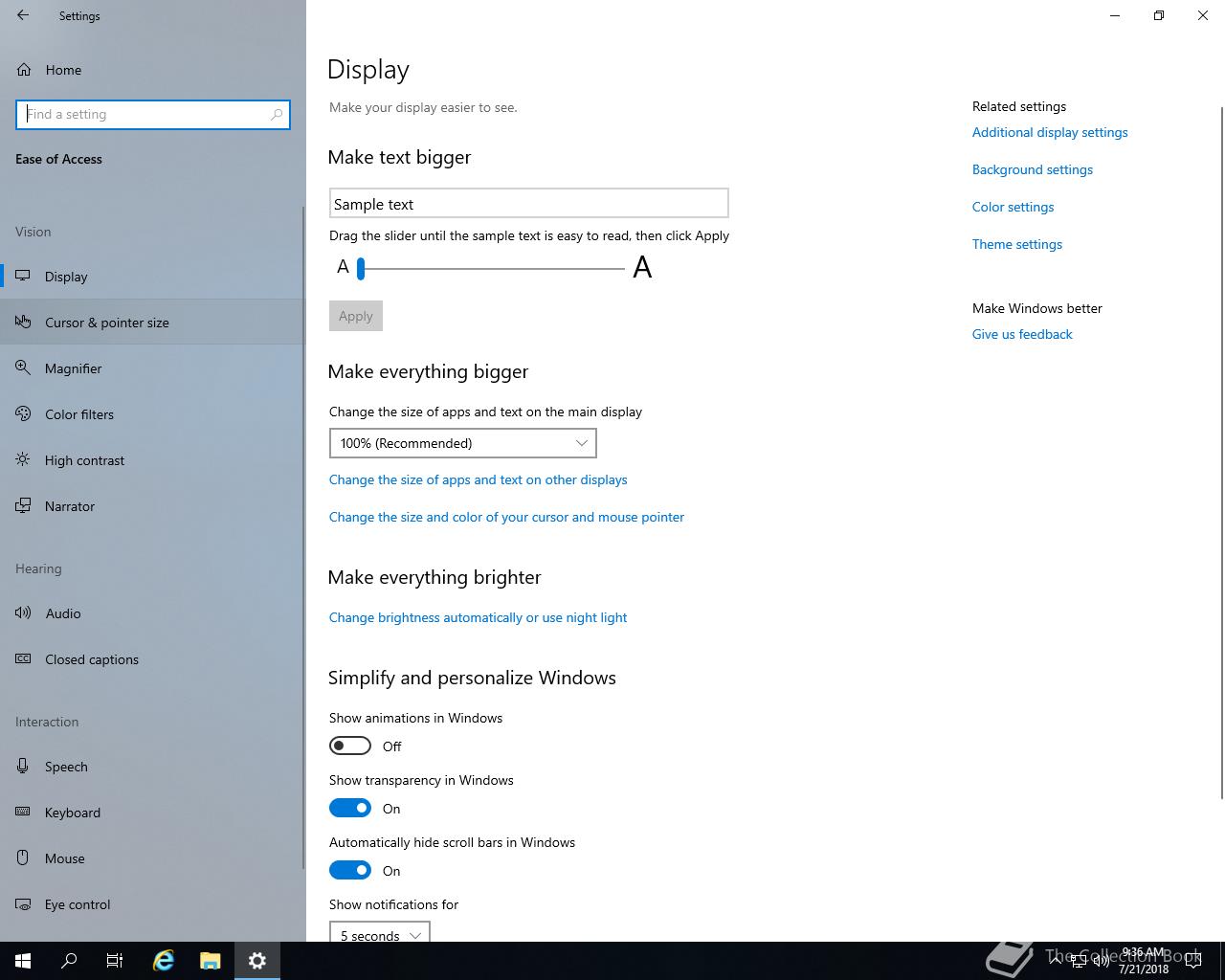Screen dimensions: 1225x980
Task: Toggle Automatically hide scroll bars in Windows
Action: (x=350, y=870)
